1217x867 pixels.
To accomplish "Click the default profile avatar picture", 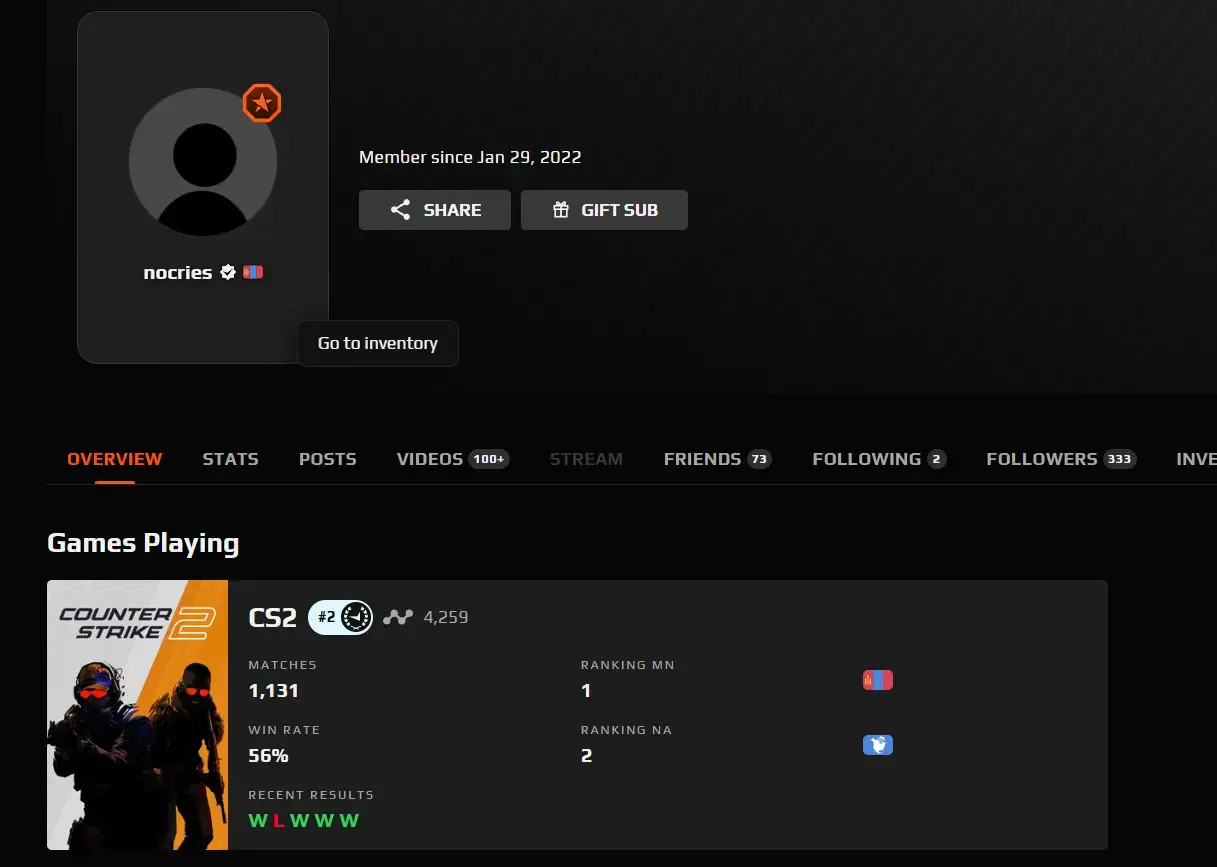I will click(x=203, y=163).
